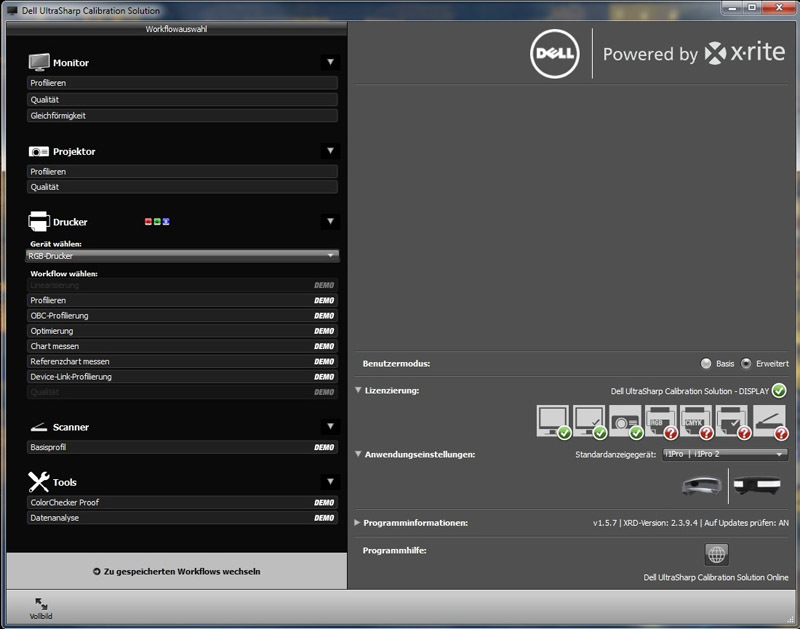This screenshot has height=629, width=800.
Task: Select the i1Pro spectrophotometer device image
Action: 757,485
